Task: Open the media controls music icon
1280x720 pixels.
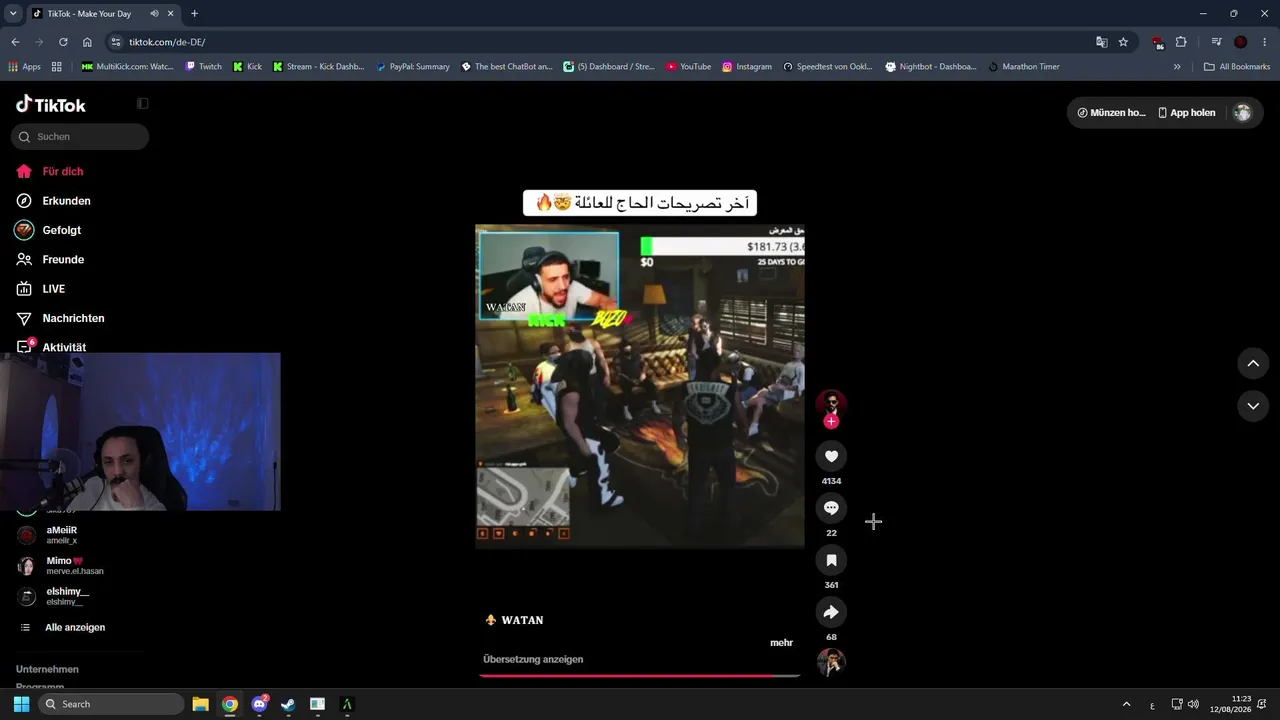Action: [x=1216, y=42]
